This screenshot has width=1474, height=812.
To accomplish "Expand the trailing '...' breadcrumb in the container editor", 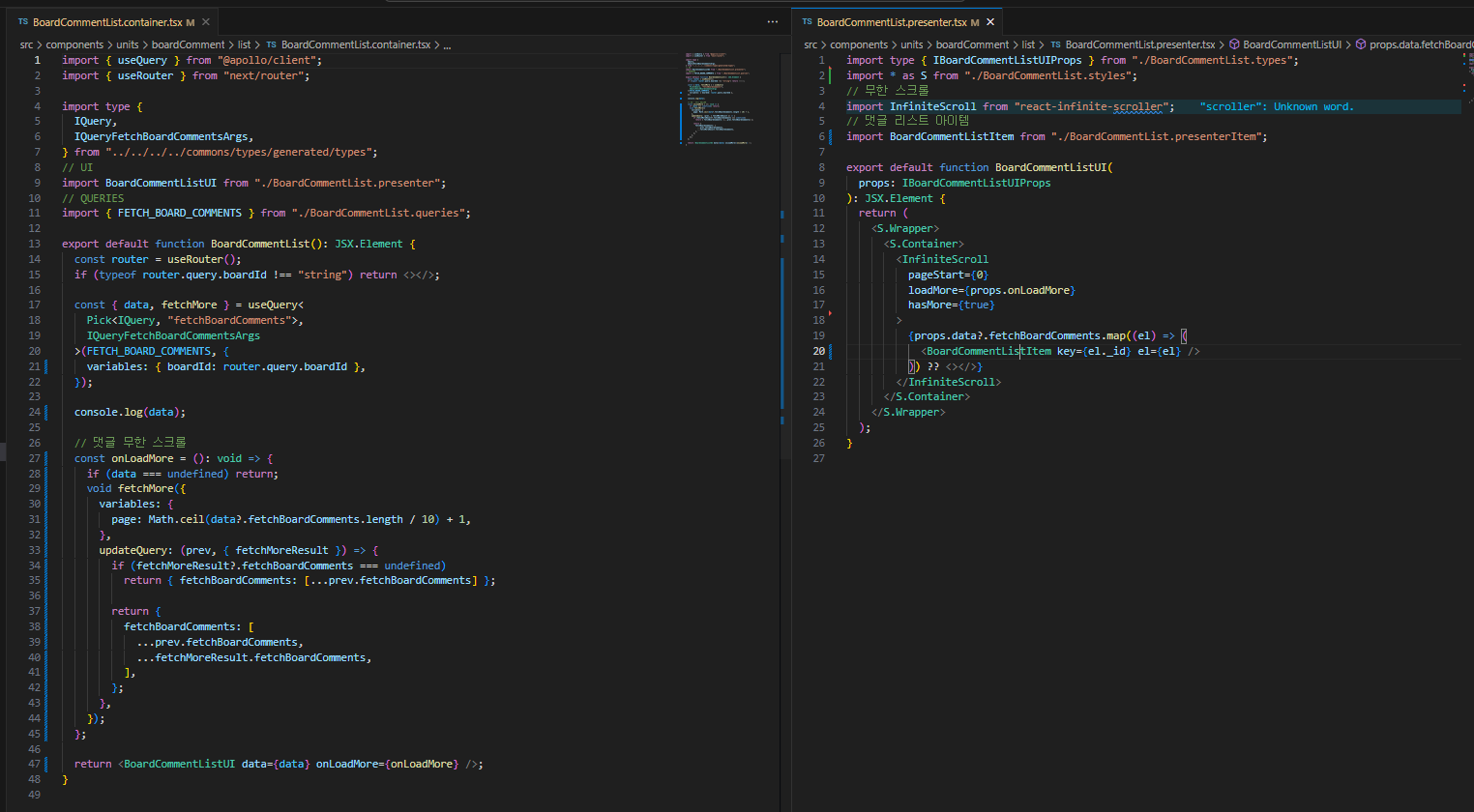I will click(447, 44).
